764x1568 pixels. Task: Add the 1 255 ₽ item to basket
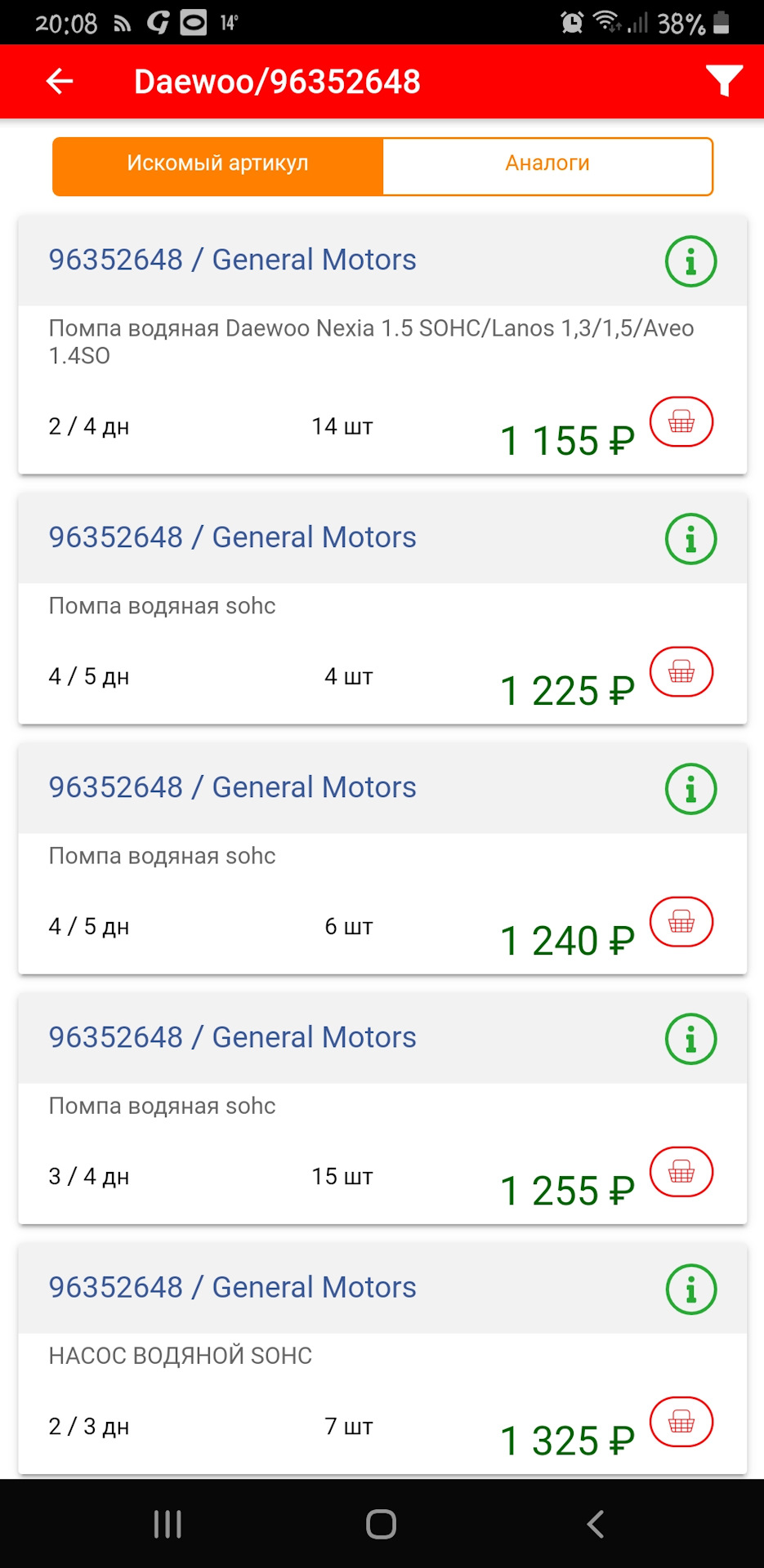pyautogui.click(x=681, y=1172)
